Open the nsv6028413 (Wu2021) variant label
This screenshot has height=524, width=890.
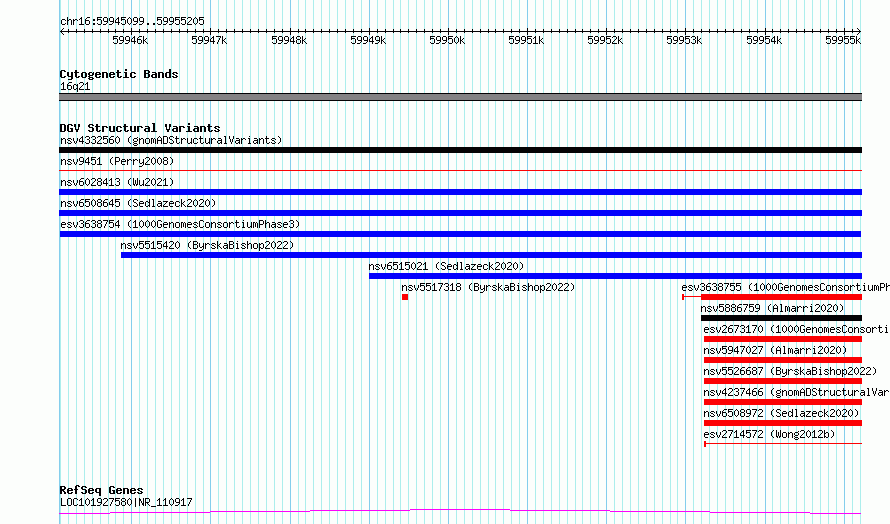(x=117, y=182)
